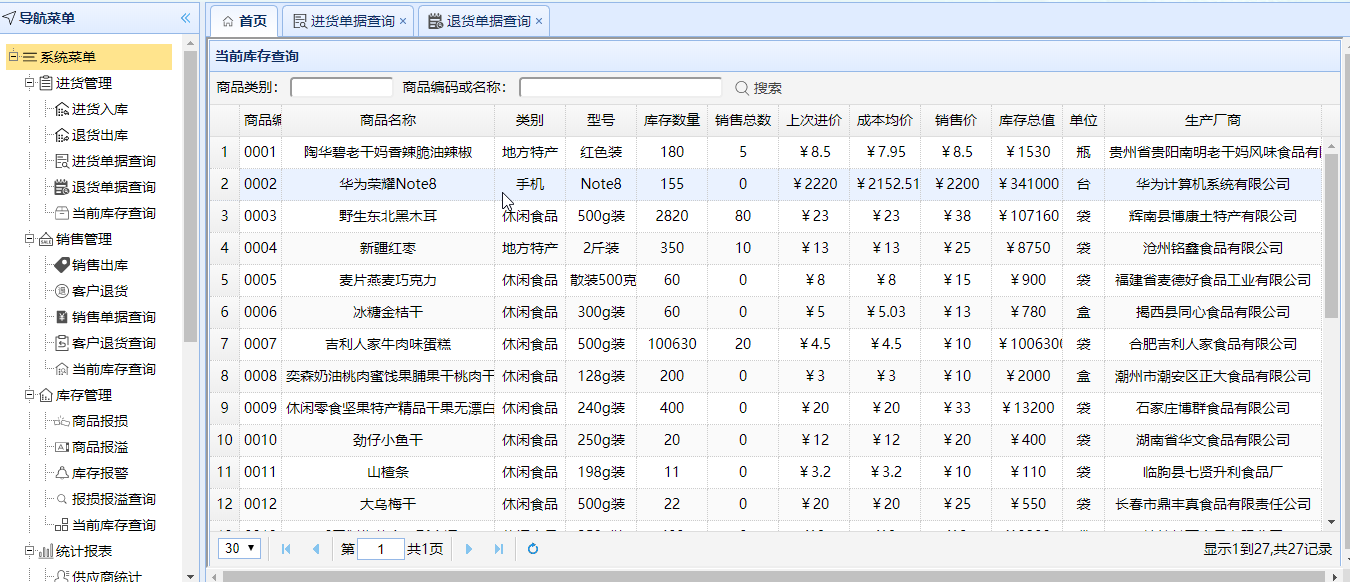The height and width of the screenshot is (582, 1350).
Task: Click the 客户退货 icon
Action: point(62,291)
